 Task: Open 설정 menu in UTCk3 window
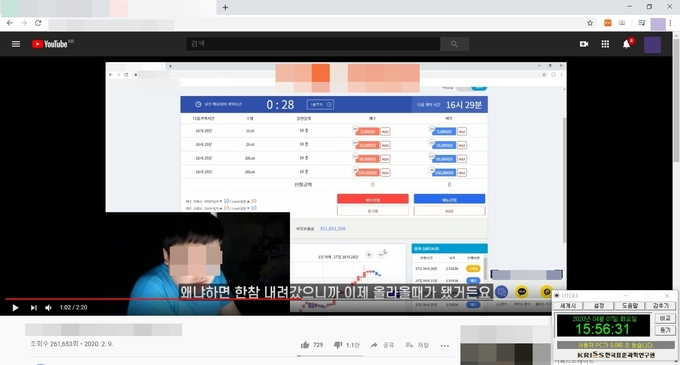click(x=599, y=306)
